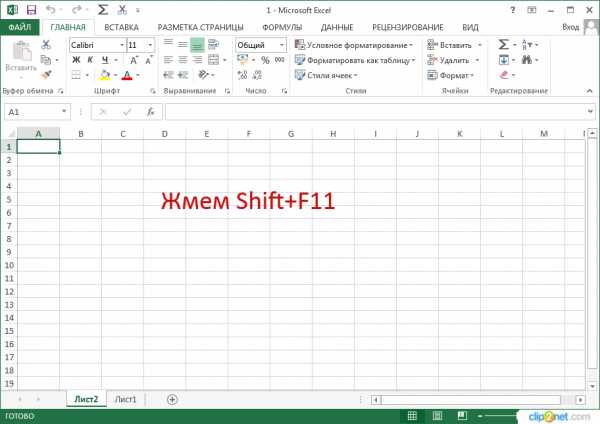Click Вставить cells button in Ячейки group
This screenshot has height=424, width=600.
[450, 45]
